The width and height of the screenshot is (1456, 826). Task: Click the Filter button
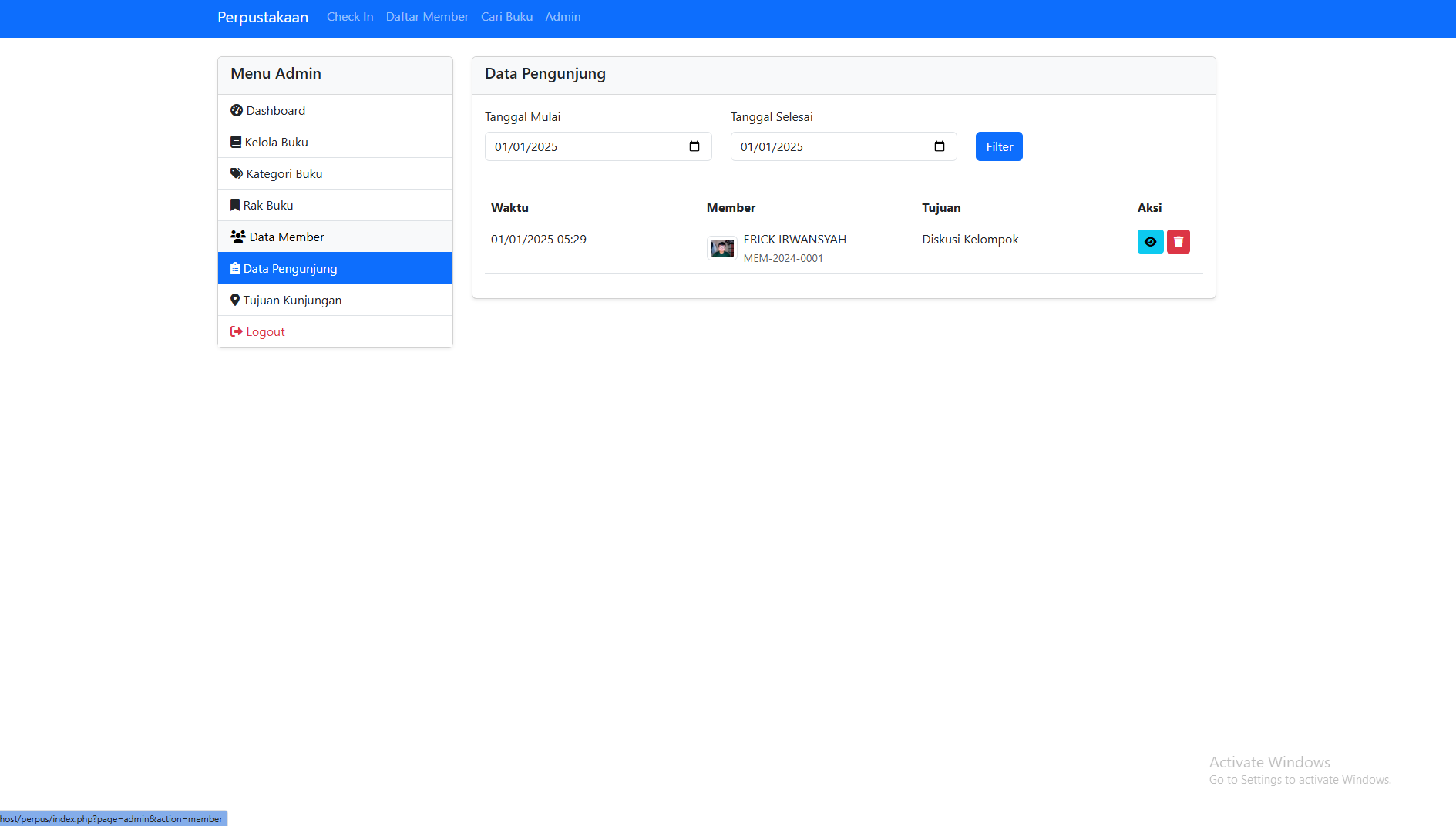tap(999, 146)
